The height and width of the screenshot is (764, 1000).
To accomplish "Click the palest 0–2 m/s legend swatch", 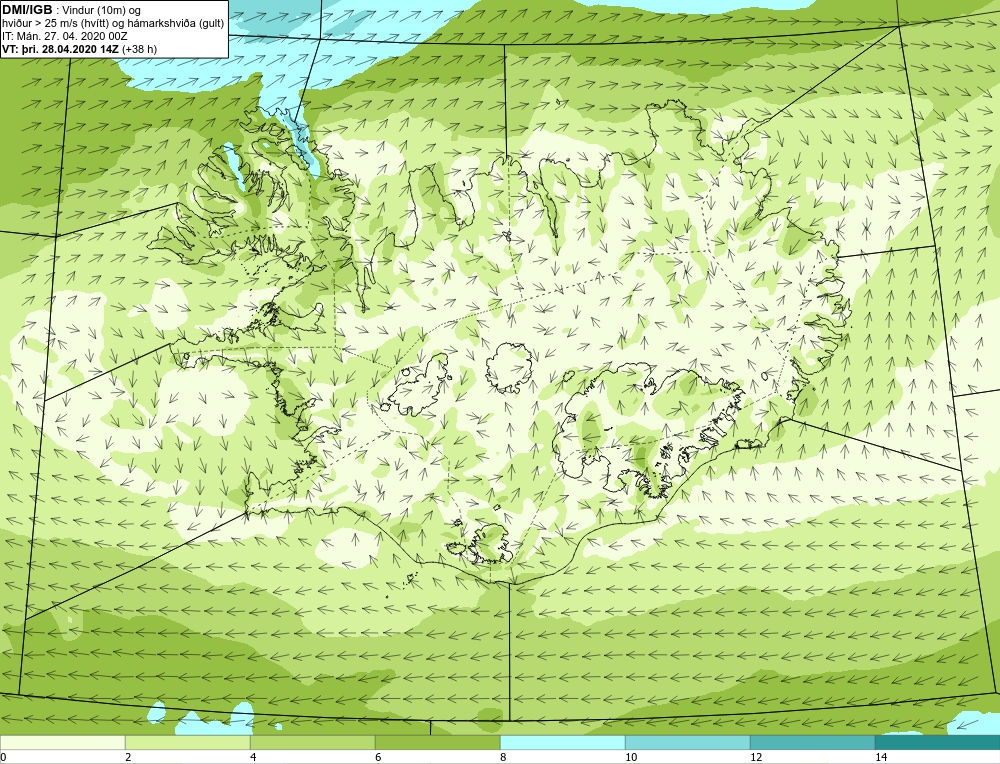I will click(62, 742).
